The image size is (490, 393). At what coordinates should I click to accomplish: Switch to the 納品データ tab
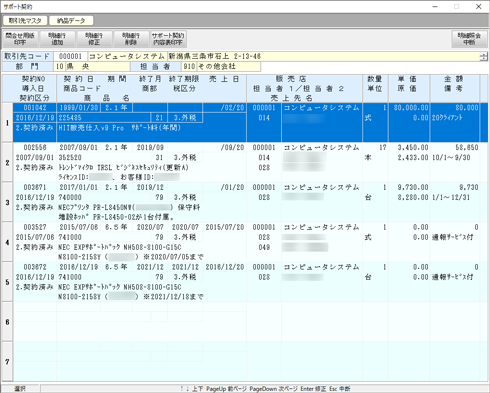[71, 21]
